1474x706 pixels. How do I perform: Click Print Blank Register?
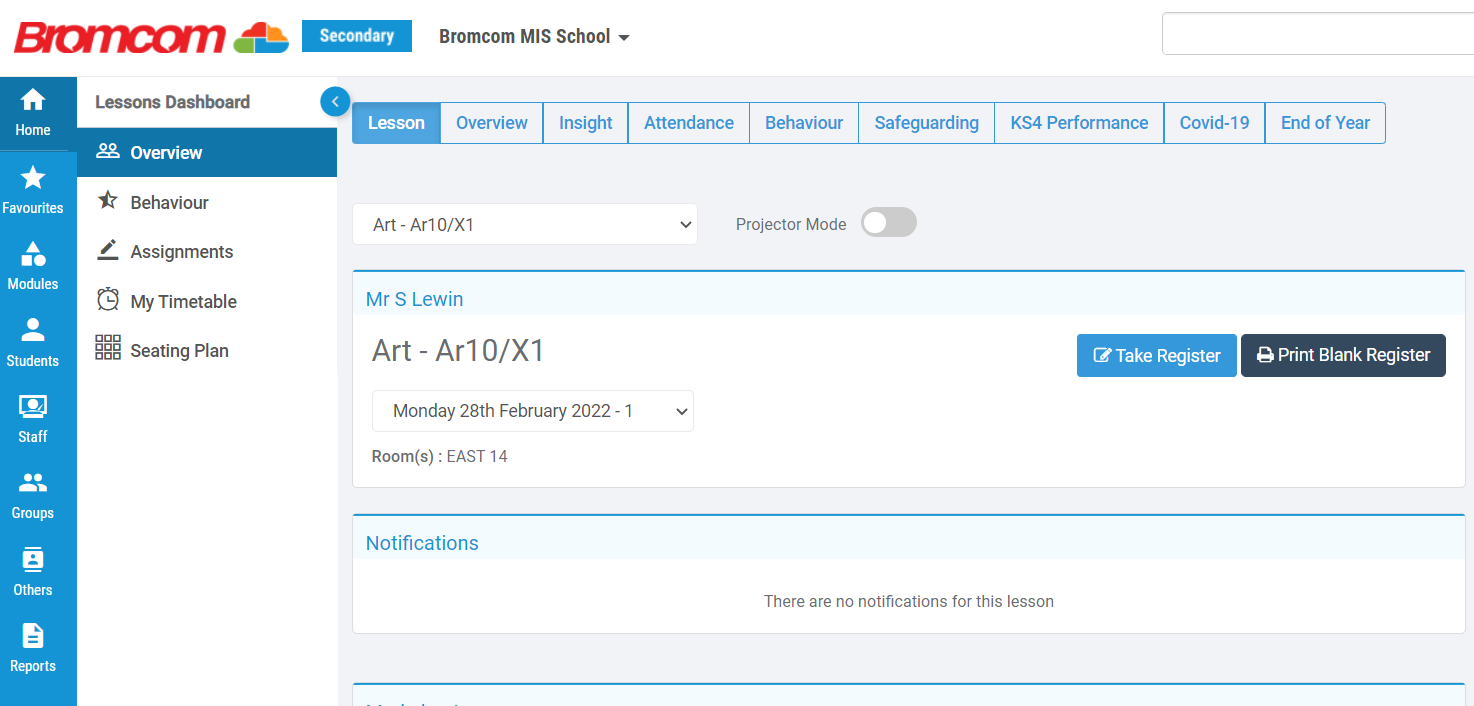coord(1343,355)
